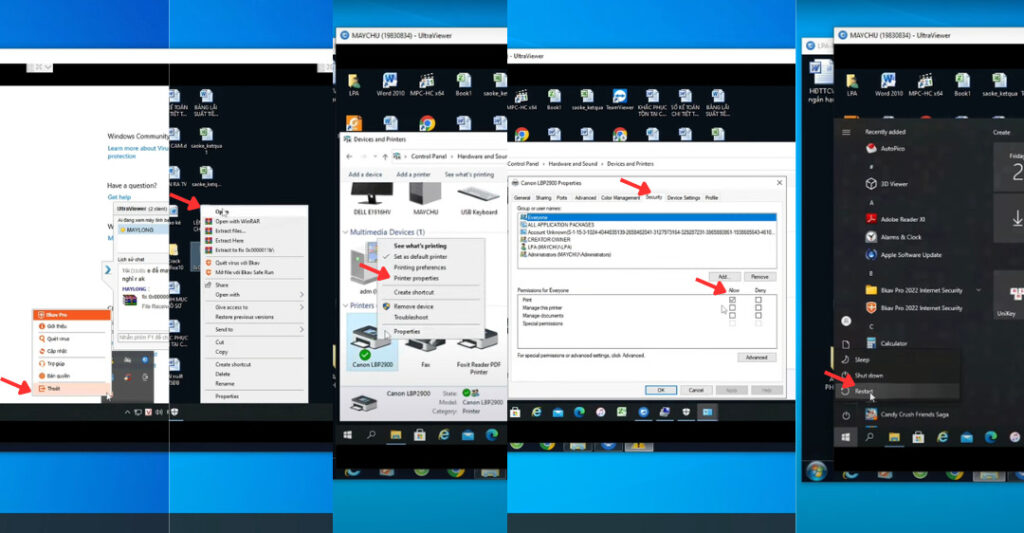
Task: Launch Calculator from the Start menu
Action: [886, 343]
